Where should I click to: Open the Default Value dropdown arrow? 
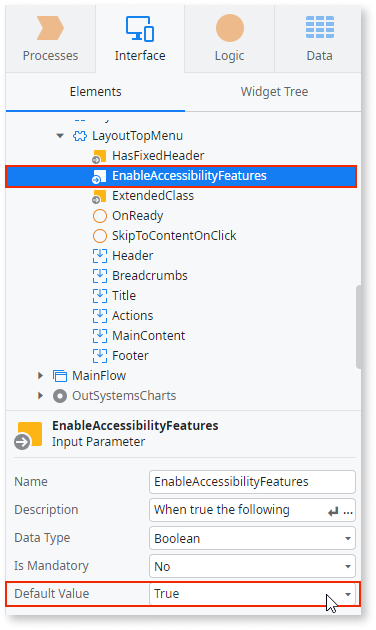click(348, 594)
